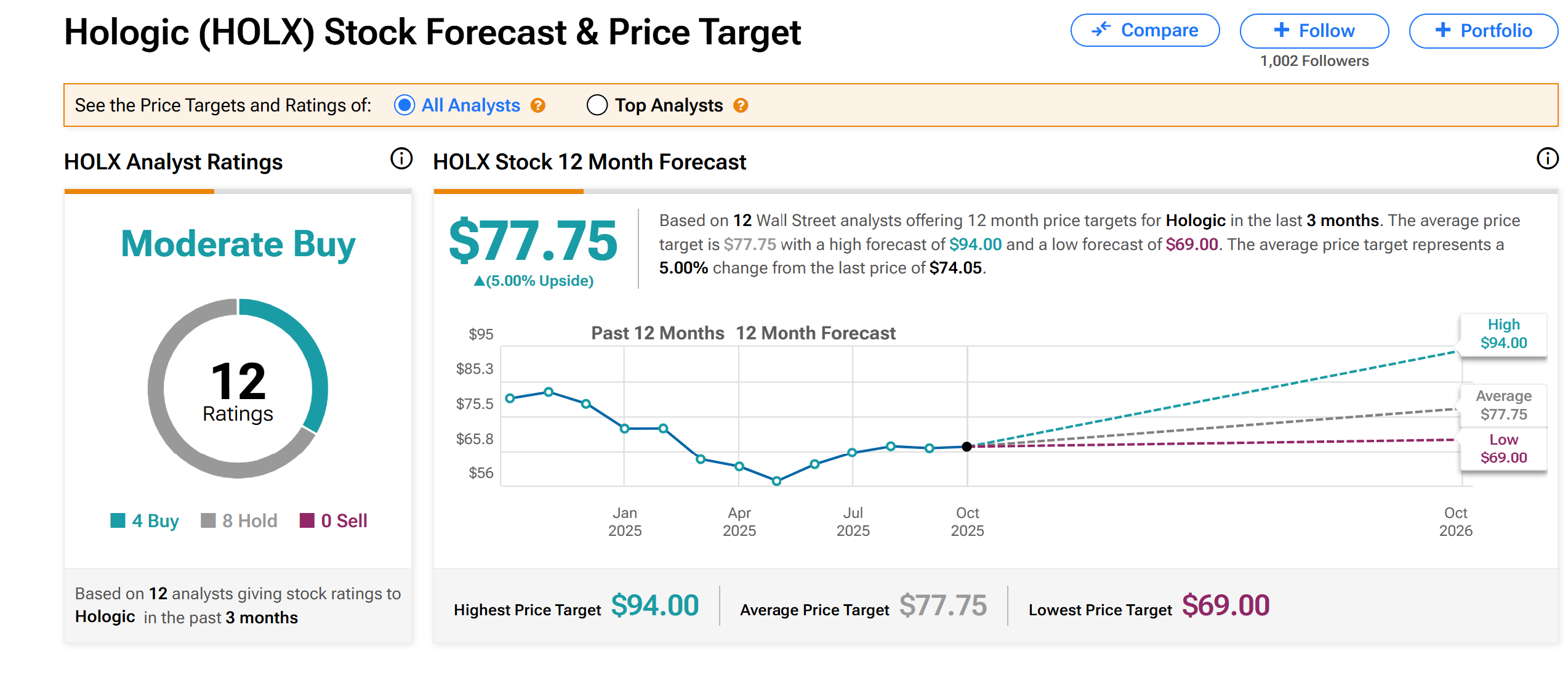1568x683 pixels.
Task: Add HOLX to Portfolio
Action: pyautogui.click(x=1483, y=31)
